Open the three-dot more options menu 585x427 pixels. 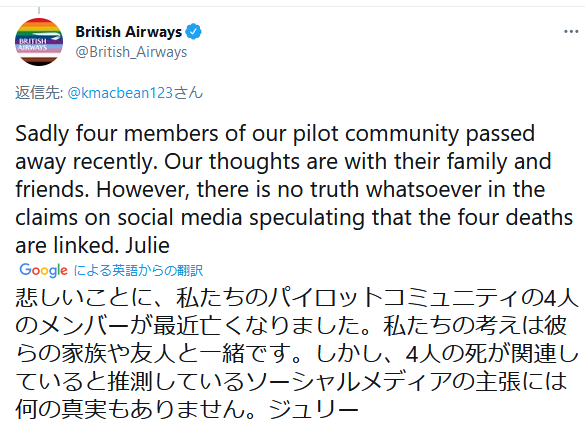(571, 32)
